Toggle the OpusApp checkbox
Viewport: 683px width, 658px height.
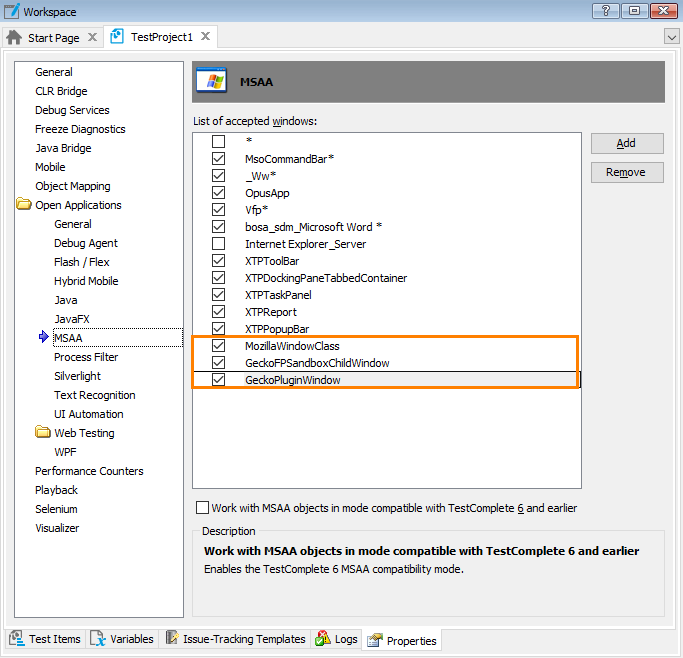tap(219, 192)
